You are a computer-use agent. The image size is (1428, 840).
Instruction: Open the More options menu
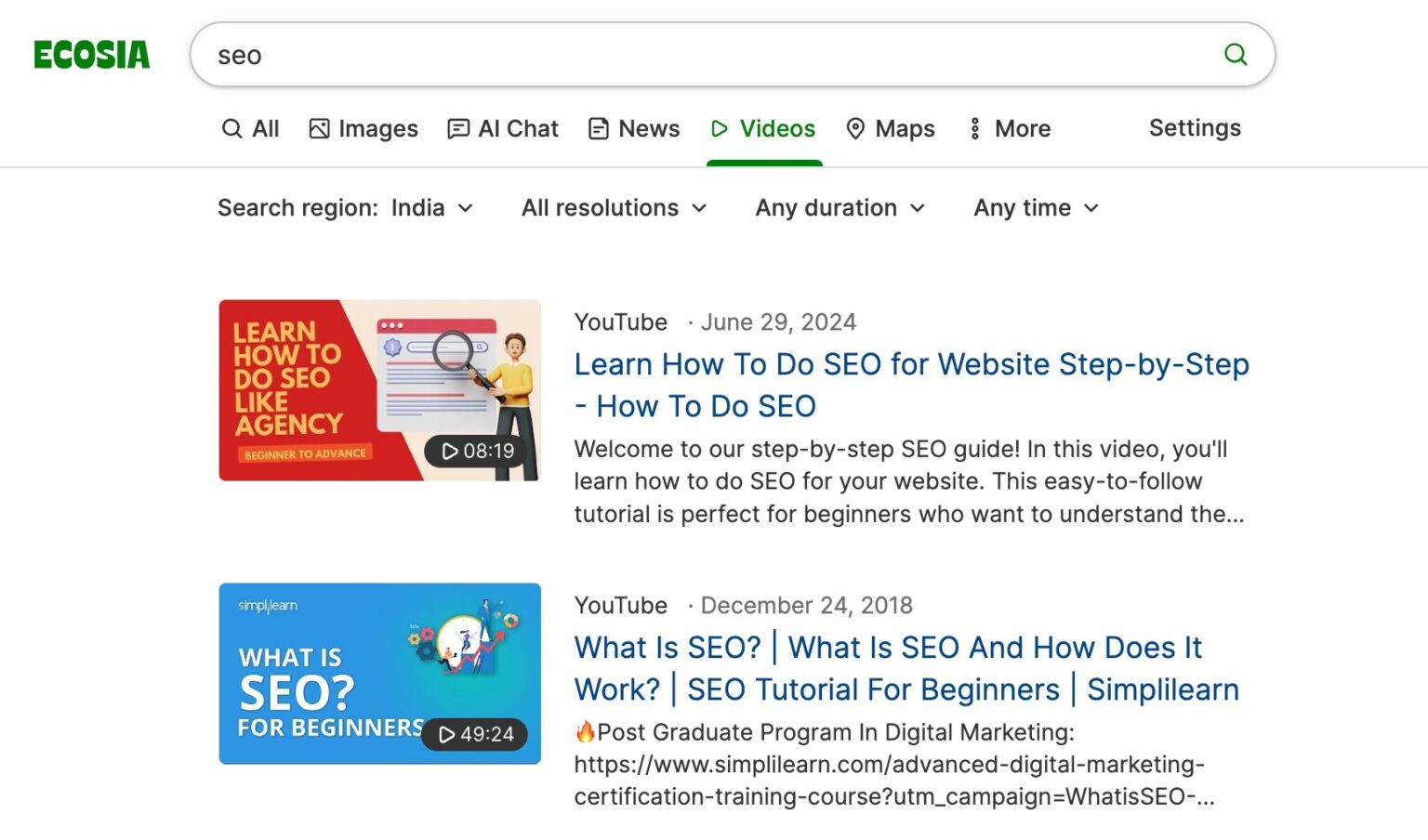[1009, 128]
